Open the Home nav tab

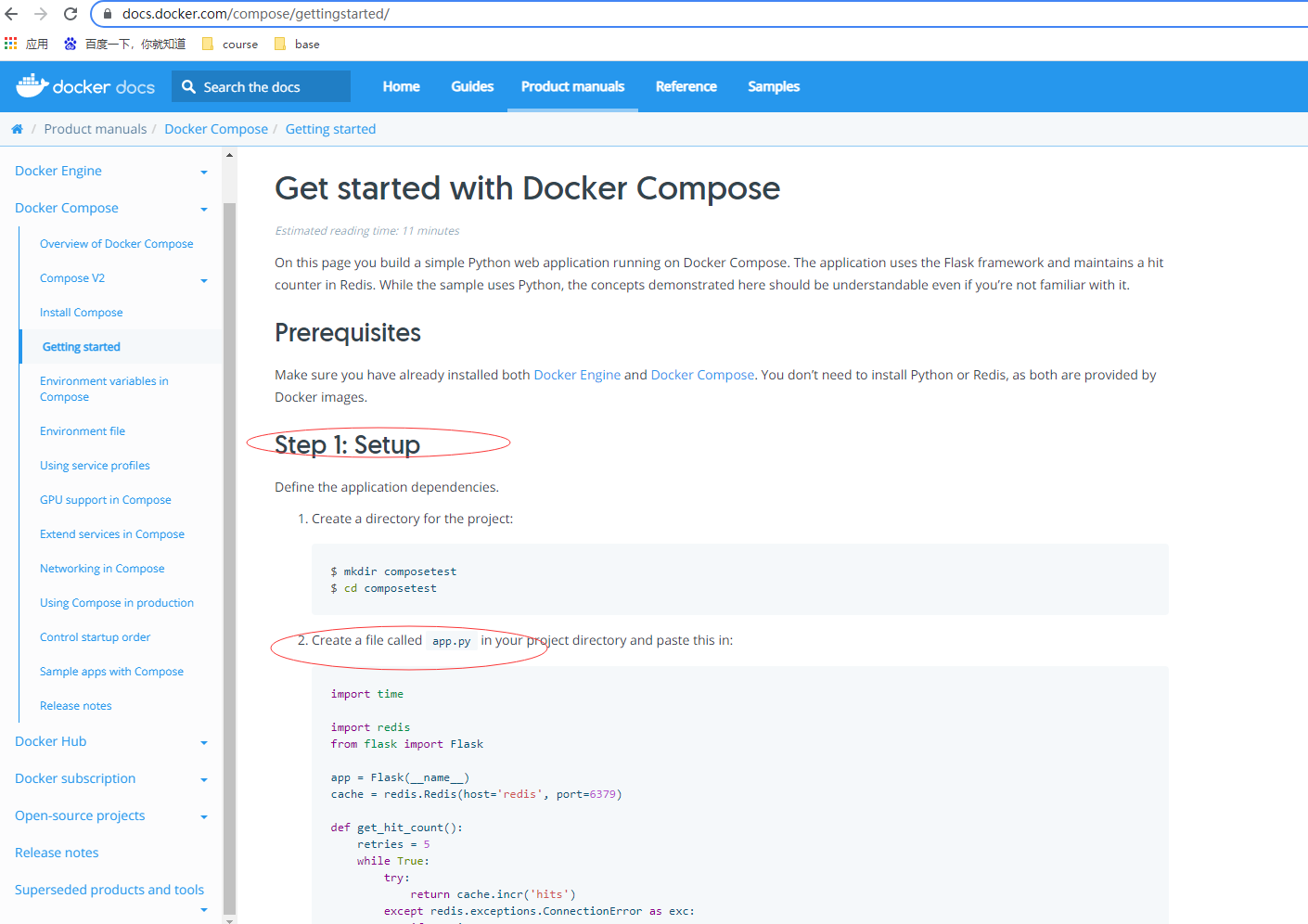(x=402, y=86)
